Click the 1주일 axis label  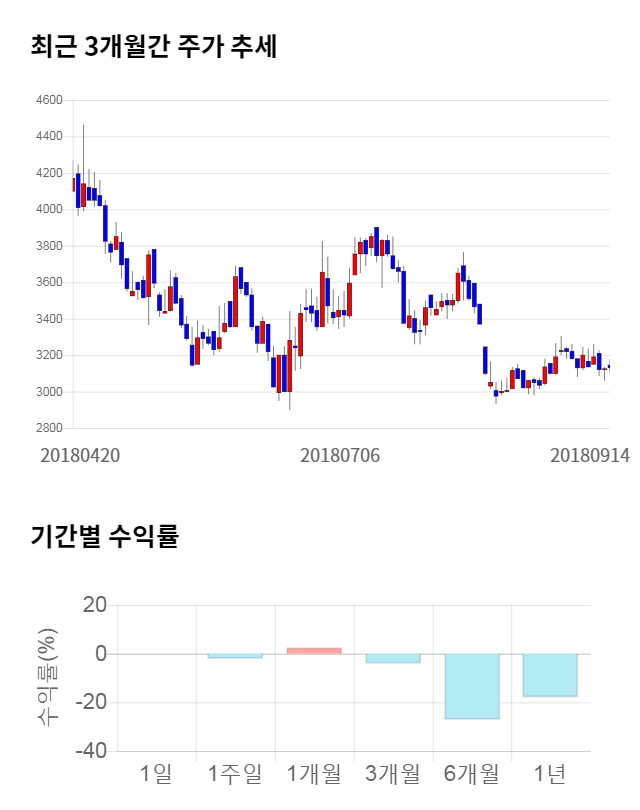(235, 773)
